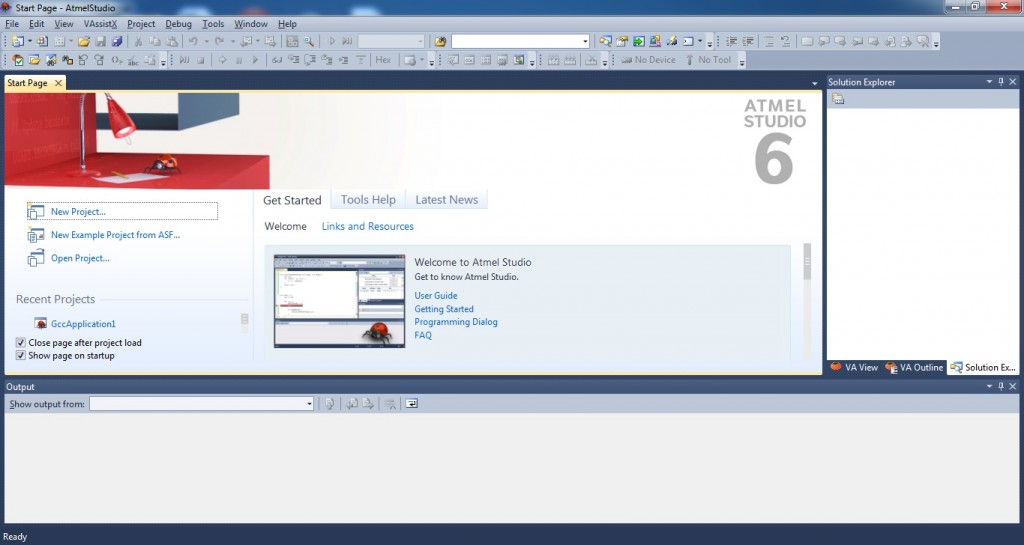1024x545 pixels.
Task: Open the search combo box dropdown in toolbar
Action: click(x=585, y=42)
